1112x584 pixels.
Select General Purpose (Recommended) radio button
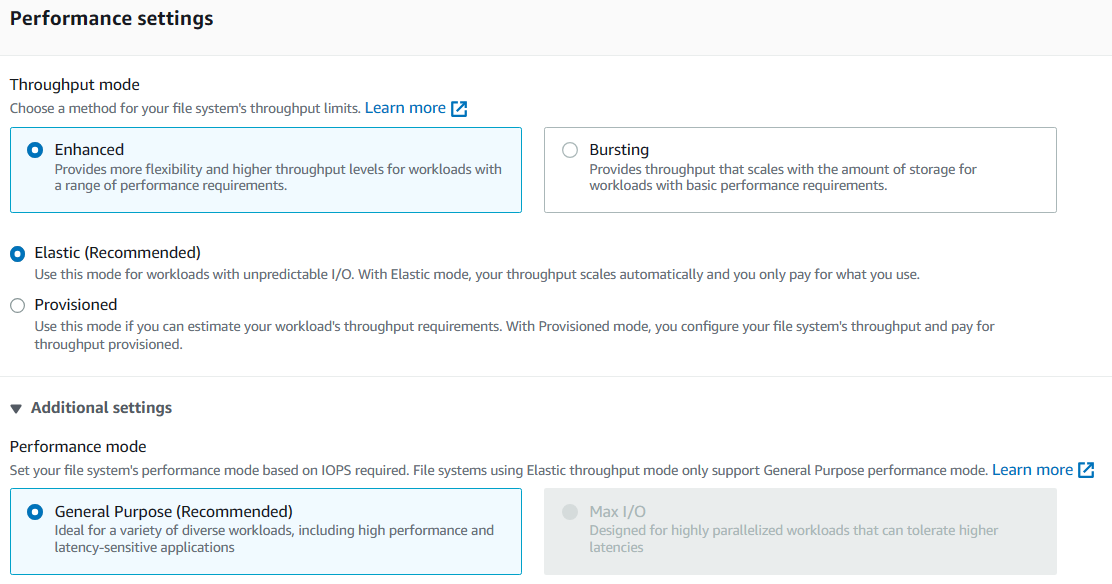(36, 512)
